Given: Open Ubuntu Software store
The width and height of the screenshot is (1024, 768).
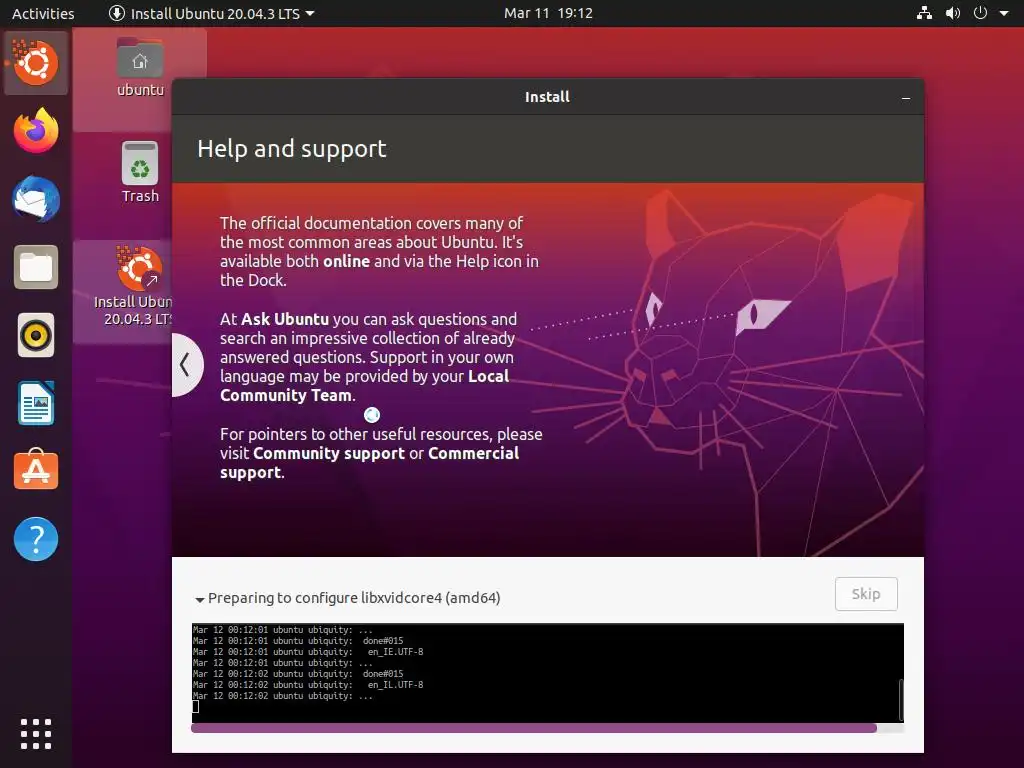Looking at the screenshot, I should [x=36, y=470].
